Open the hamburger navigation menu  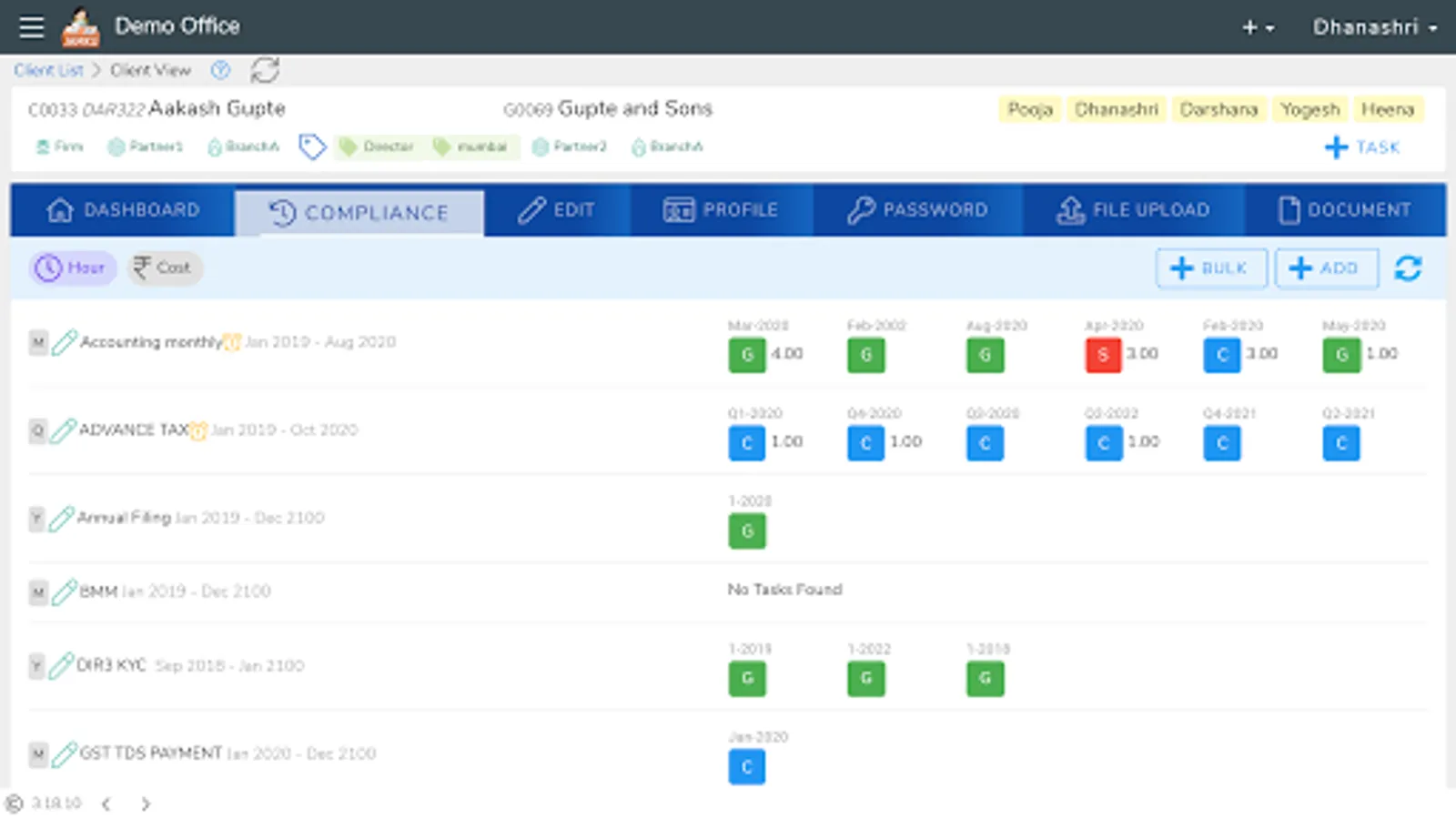click(x=32, y=27)
